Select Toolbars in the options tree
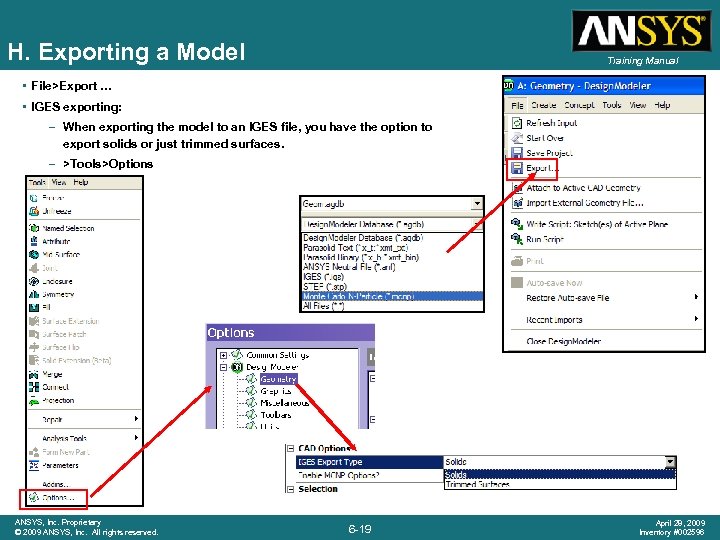720x540 pixels. [276, 415]
